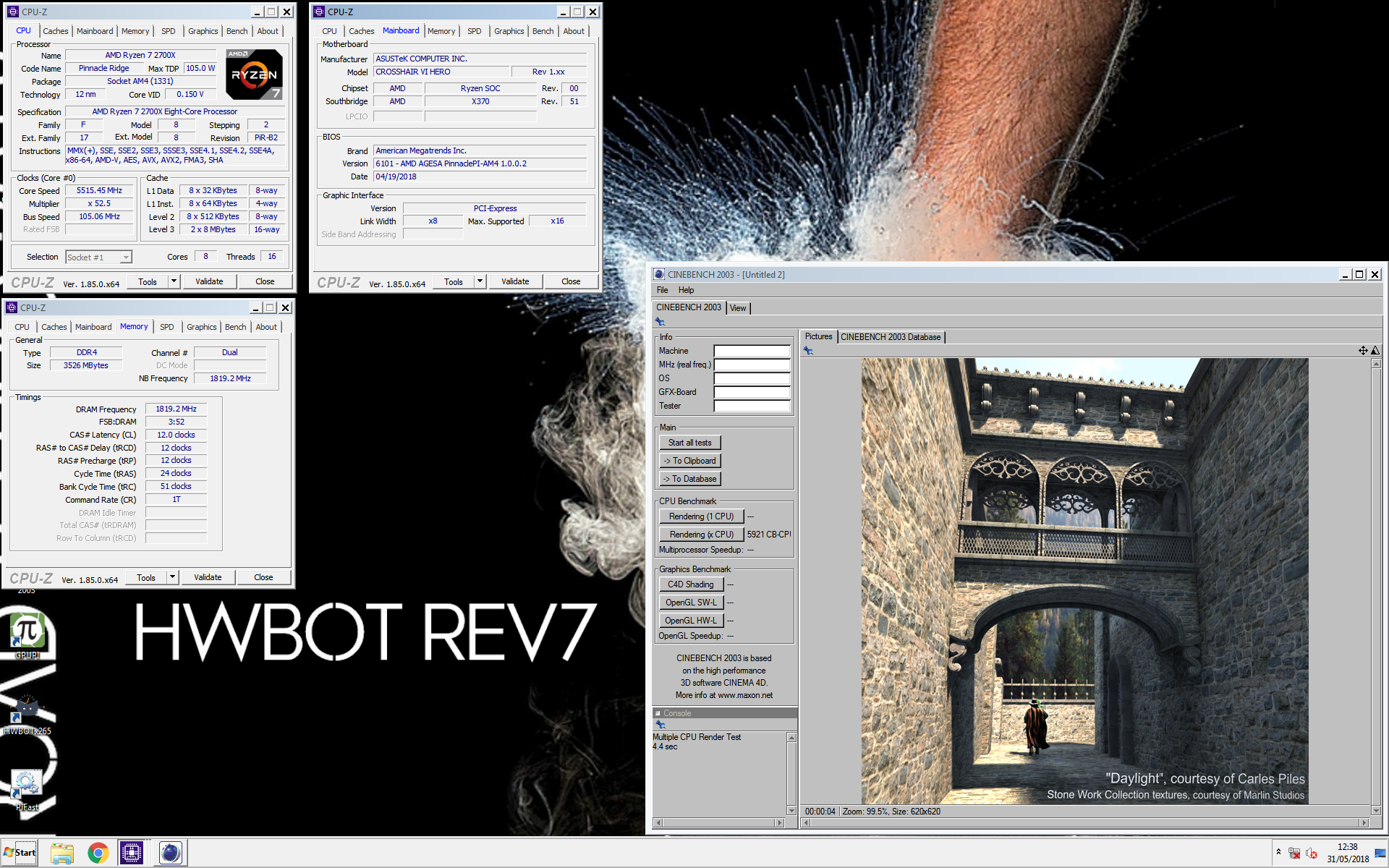The image size is (1389, 868).
Task: Open the network tray icon
Action: pos(1294,854)
